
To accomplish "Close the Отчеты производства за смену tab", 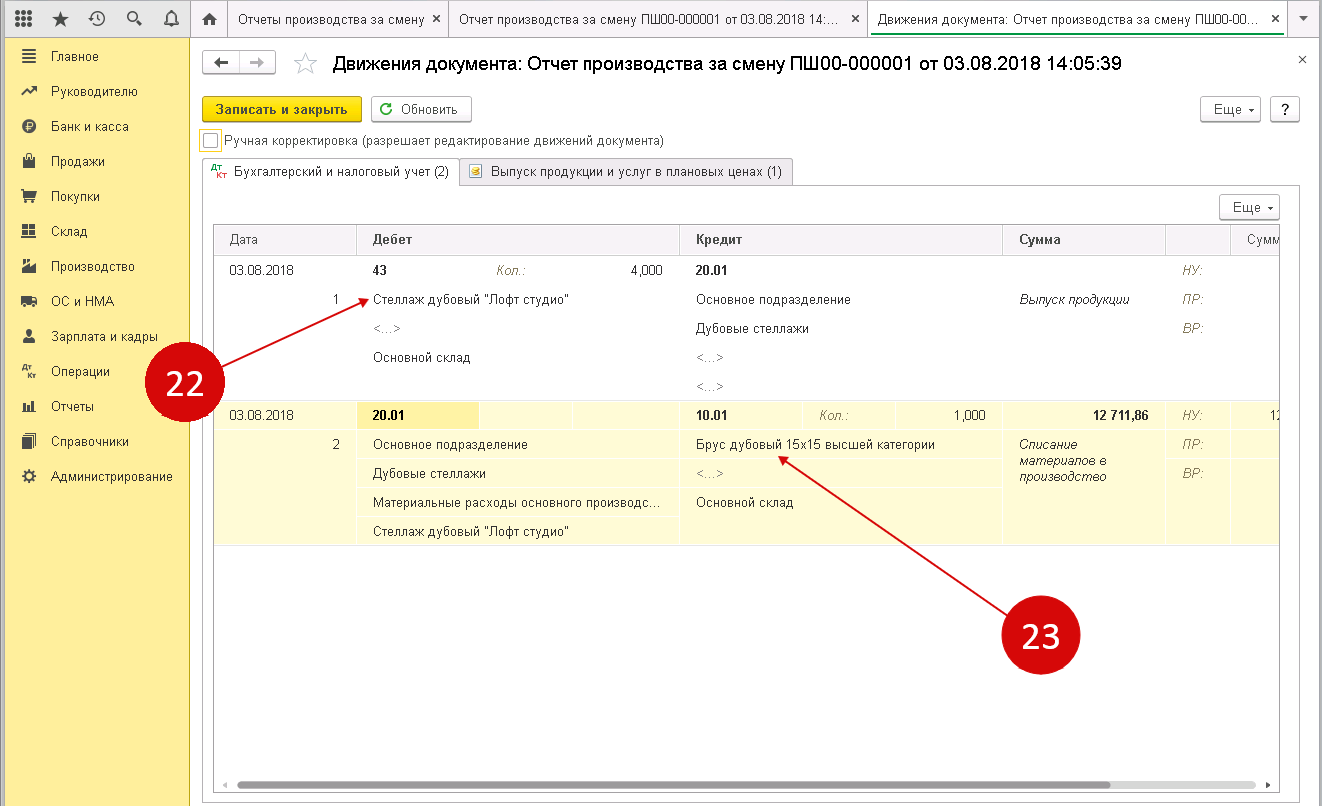I will tap(435, 19).
